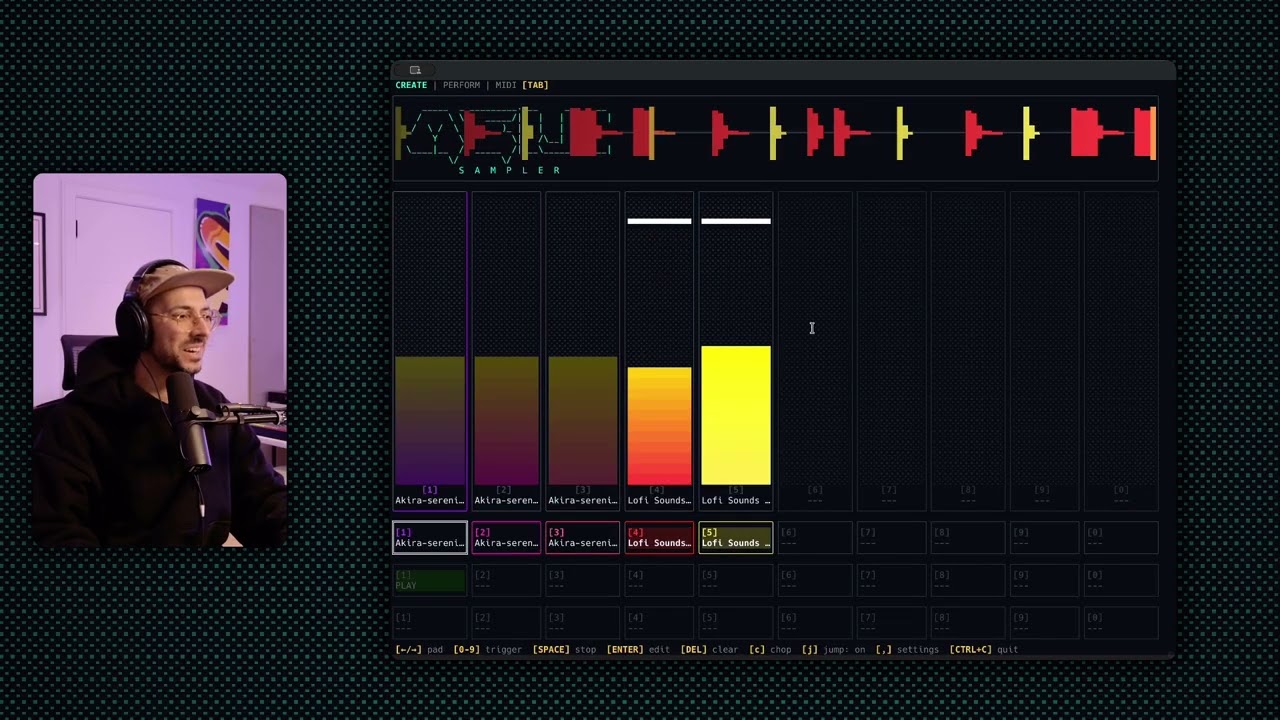
Task: Click the SAMPLER ASCII logo text
Action: pyautogui.click(x=510, y=170)
